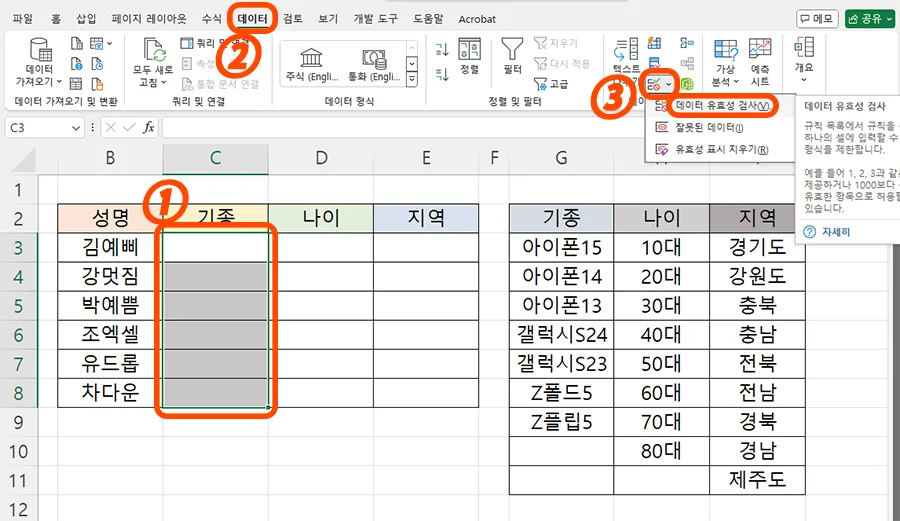Click the From Text/CSV import icon

pos(76,44)
